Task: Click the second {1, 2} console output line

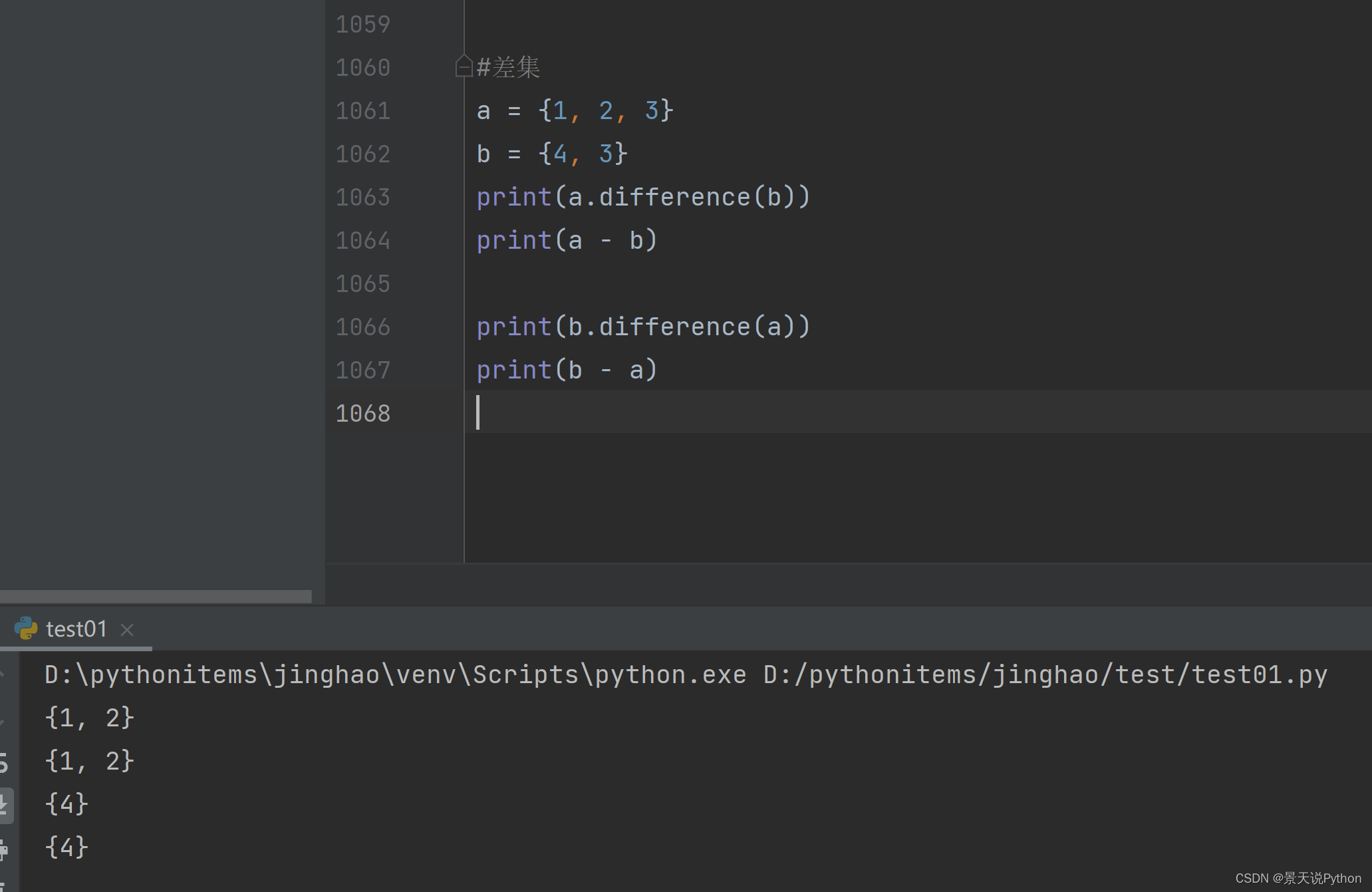Action: [90, 761]
